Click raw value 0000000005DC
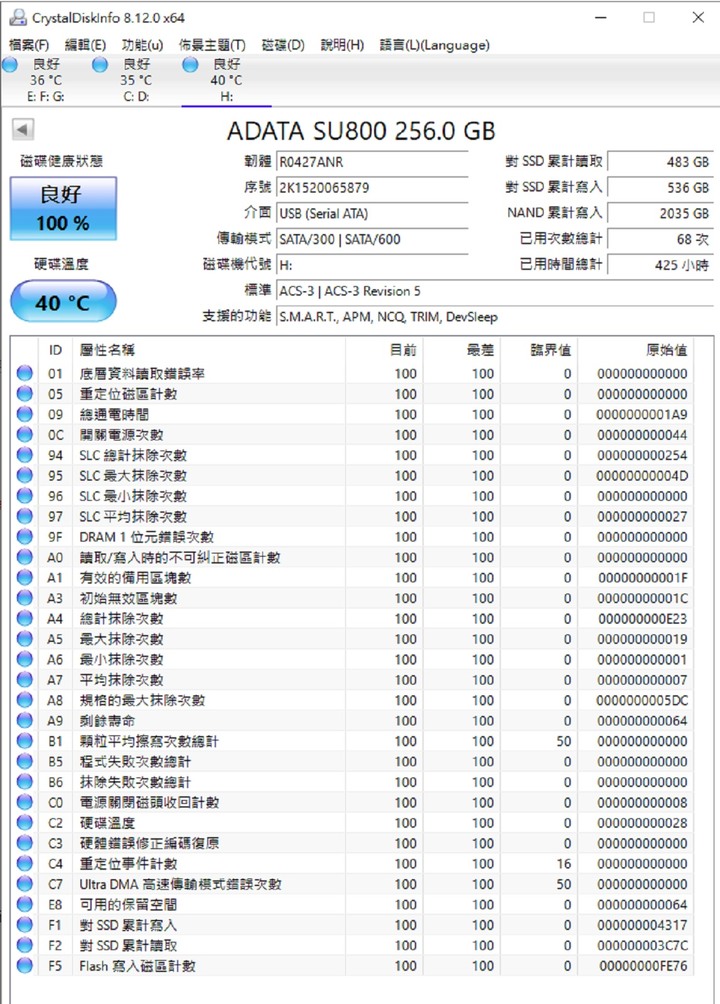 click(642, 700)
